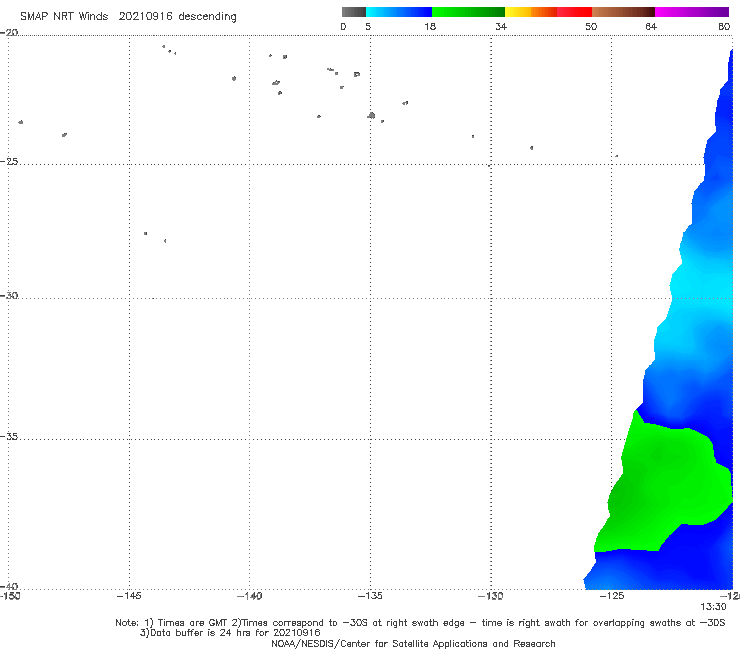Viewport: 740px width, 650px height.
Task: Click the magenta-purple segment of the color bar
Action: pyautogui.click(x=692, y=12)
